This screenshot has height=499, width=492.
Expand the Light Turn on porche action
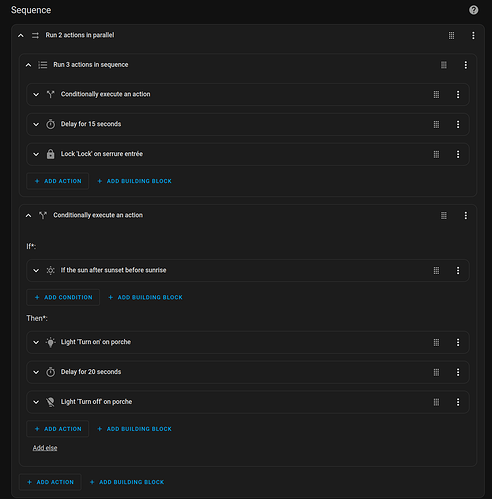[36, 342]
